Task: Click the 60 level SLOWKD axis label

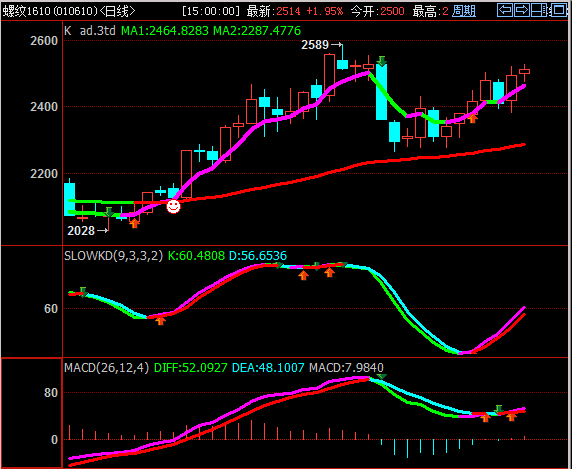Action: (51, 309)
